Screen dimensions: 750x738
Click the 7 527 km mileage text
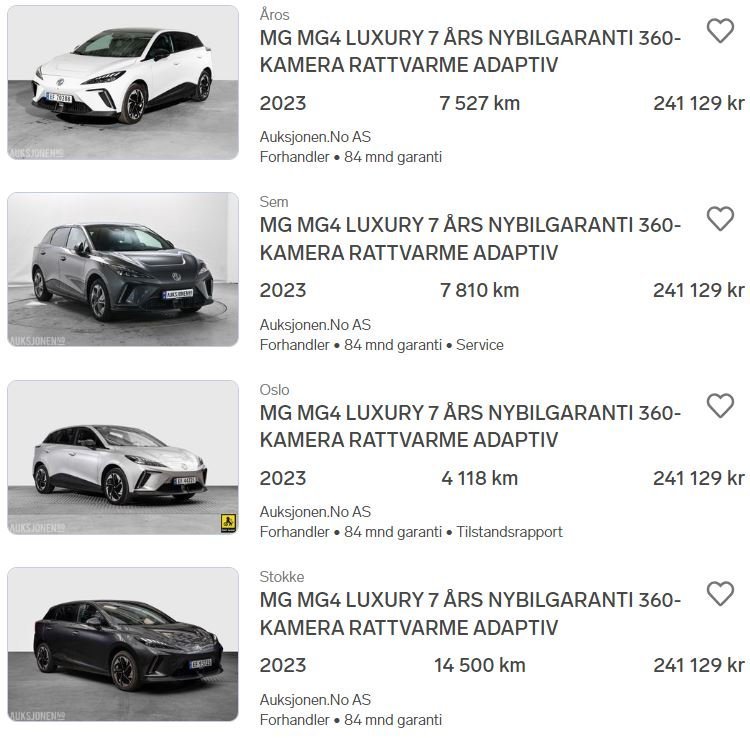click(479, 103)
